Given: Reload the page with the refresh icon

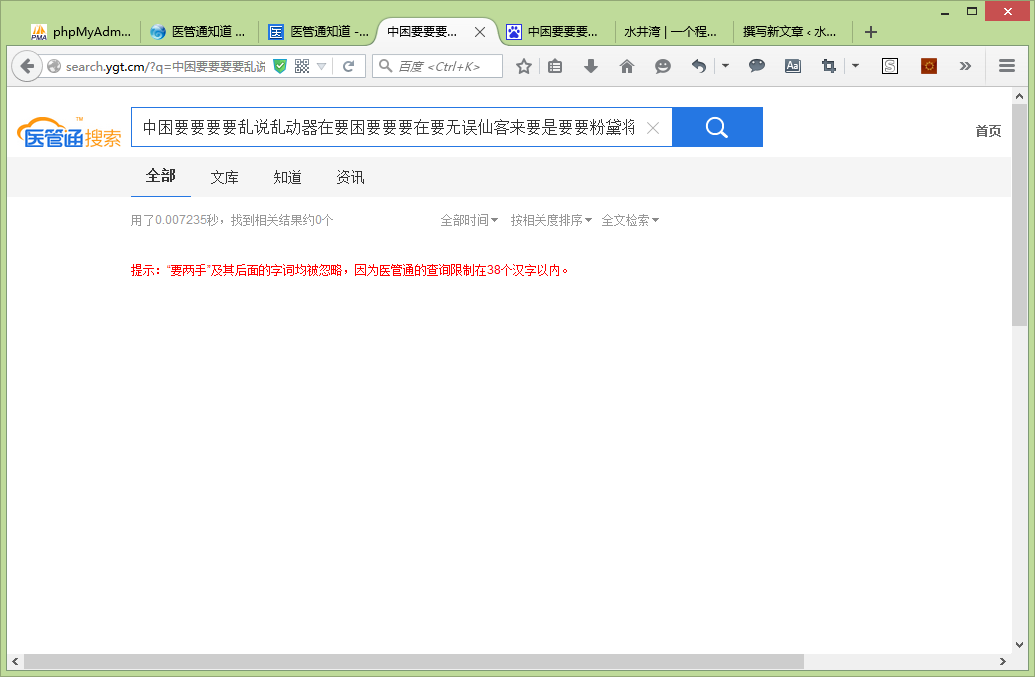Looking at the screenshot, I should click(349, 66).
